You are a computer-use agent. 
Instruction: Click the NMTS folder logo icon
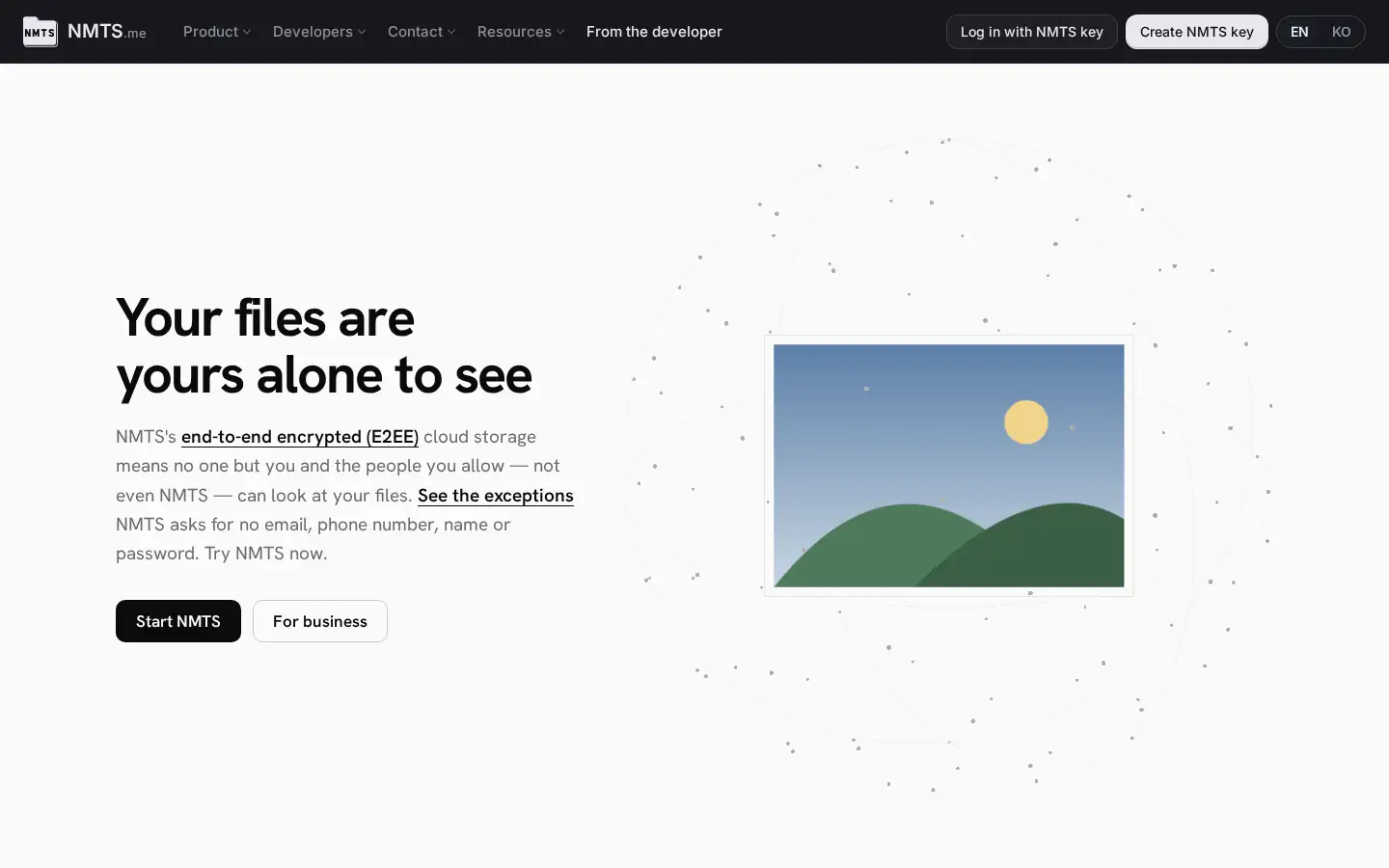[x=40, y=32]
